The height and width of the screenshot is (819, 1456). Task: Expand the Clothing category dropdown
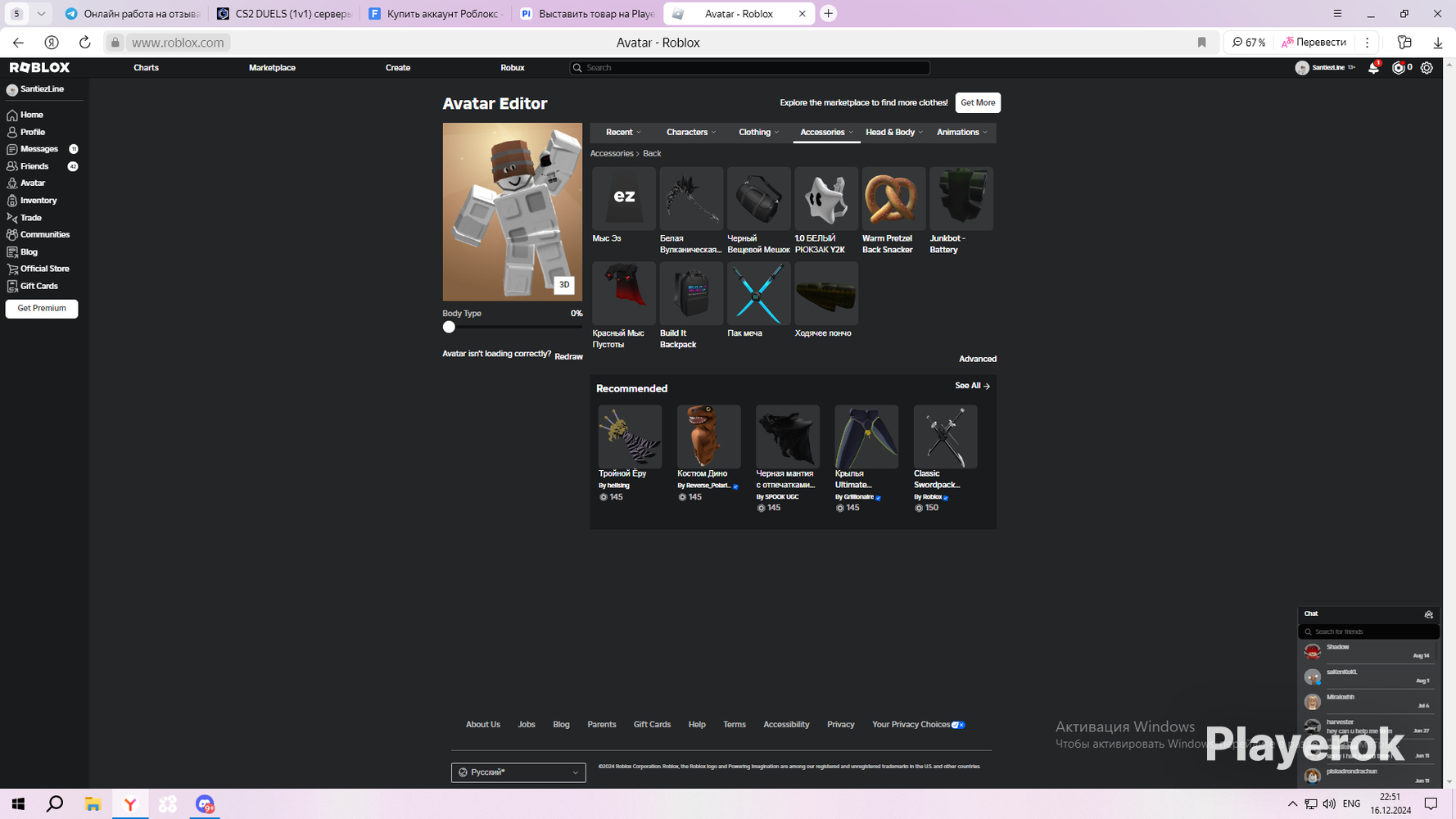click(x=758, y=133)
